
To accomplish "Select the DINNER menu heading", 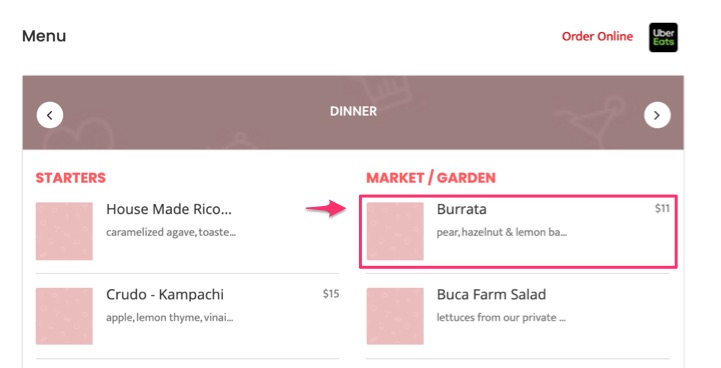I will [x=353, y=111].
